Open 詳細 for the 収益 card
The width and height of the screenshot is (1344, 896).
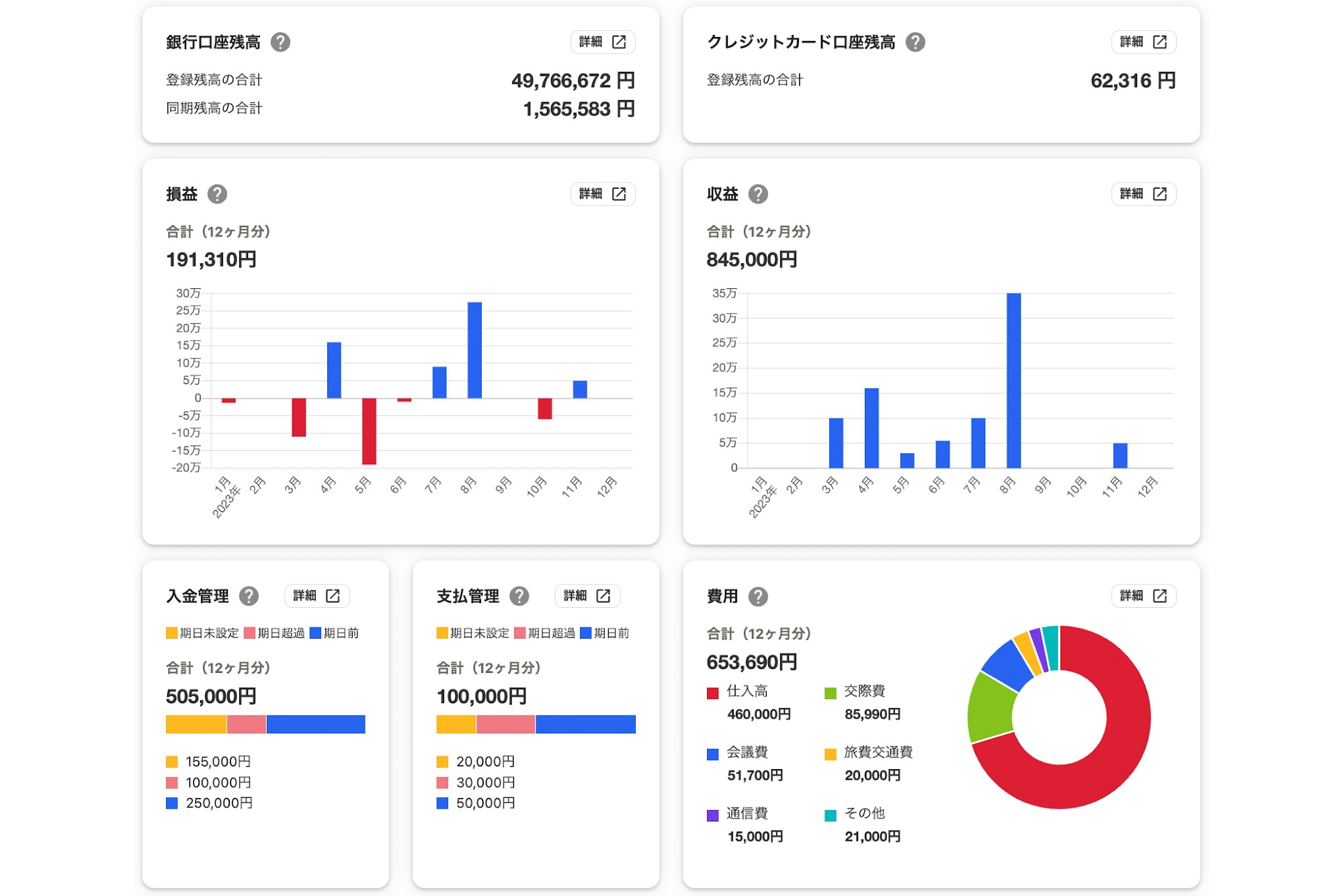click(x=1144, y=193)
